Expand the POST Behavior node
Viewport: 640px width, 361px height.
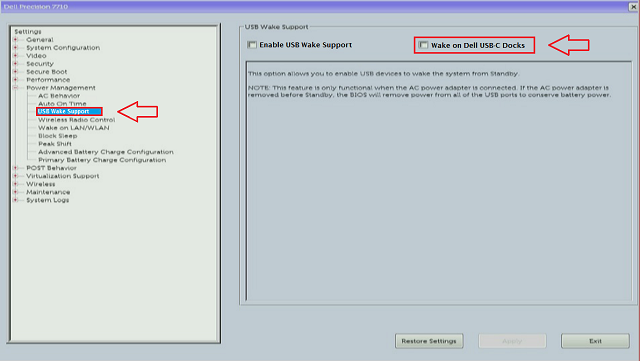[x=16, y=168]
